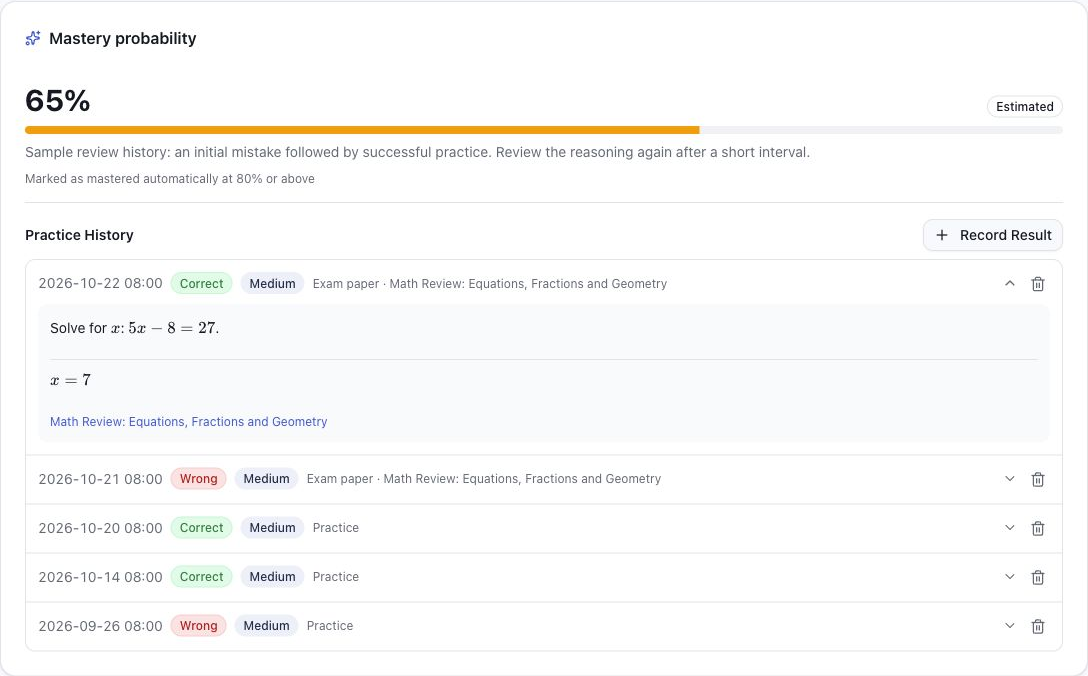Click the Medium tag on 2026-10-22 row

click(x=272, y=283)
